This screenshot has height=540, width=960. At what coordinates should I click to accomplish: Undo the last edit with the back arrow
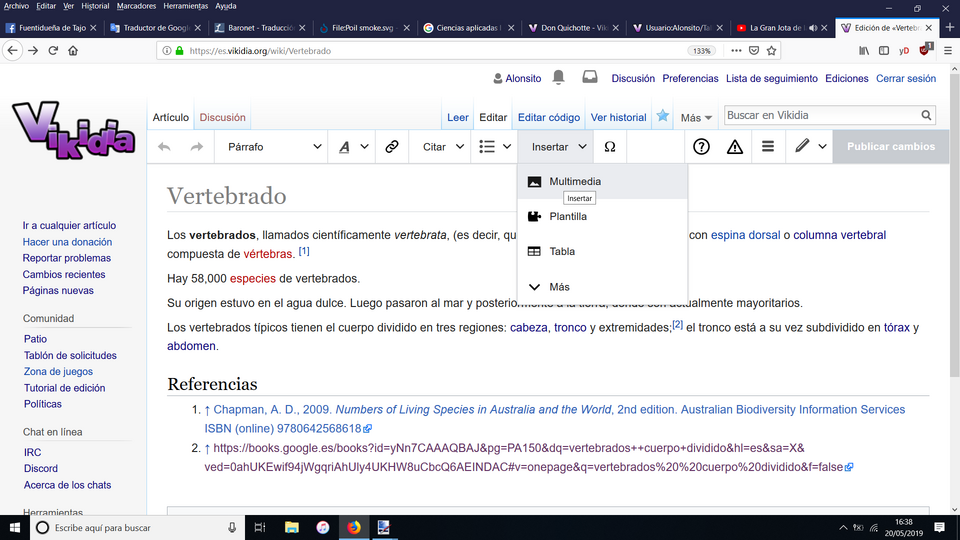164,147
